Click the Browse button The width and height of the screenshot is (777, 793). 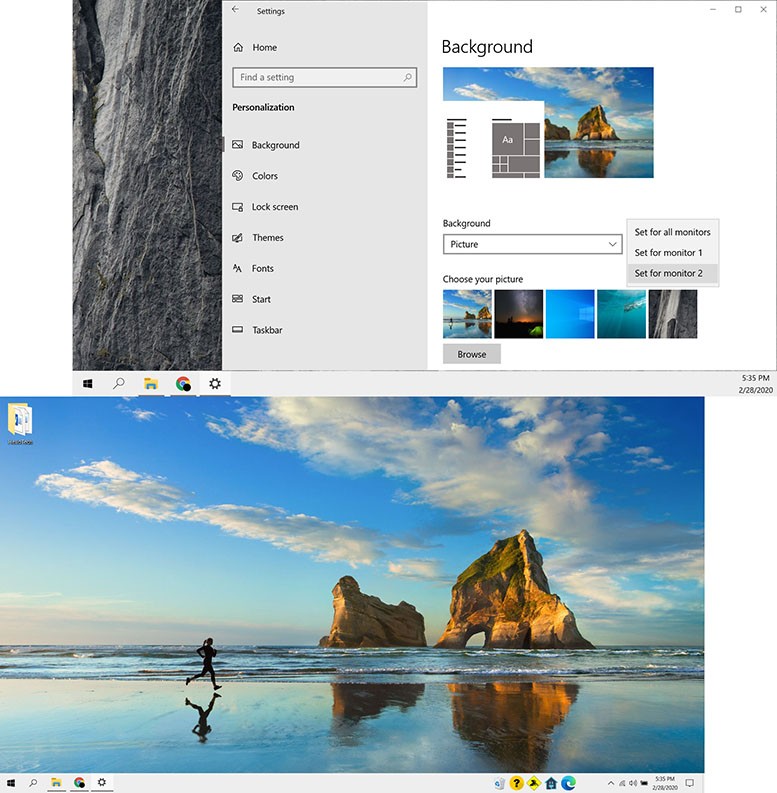[471, 354]
